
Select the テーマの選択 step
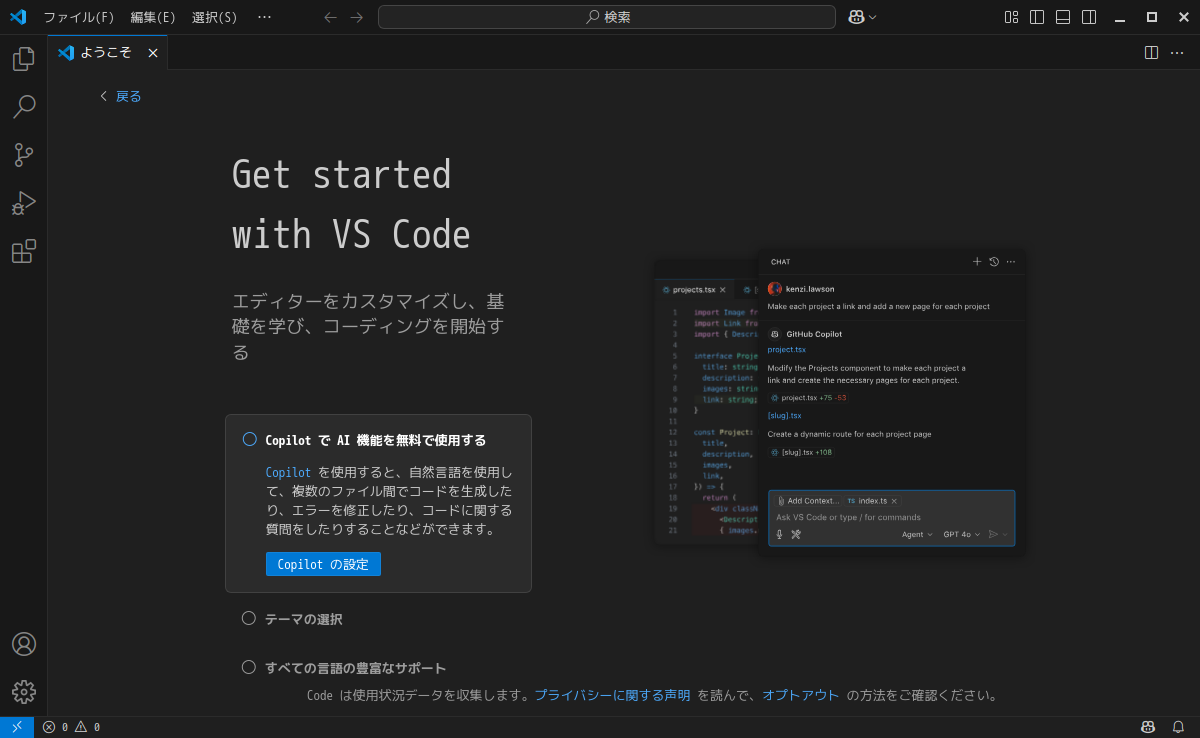[x=304, y=619]
